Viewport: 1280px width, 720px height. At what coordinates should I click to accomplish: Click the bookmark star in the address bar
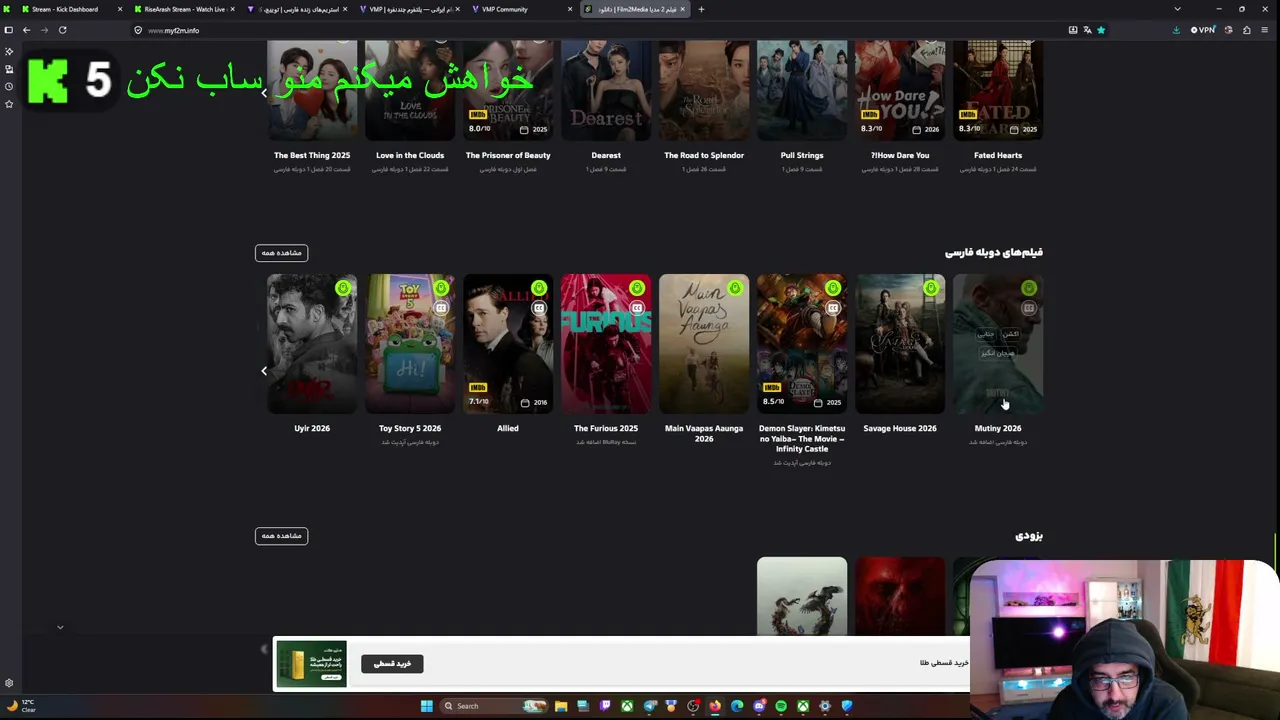pos(1101,30)
